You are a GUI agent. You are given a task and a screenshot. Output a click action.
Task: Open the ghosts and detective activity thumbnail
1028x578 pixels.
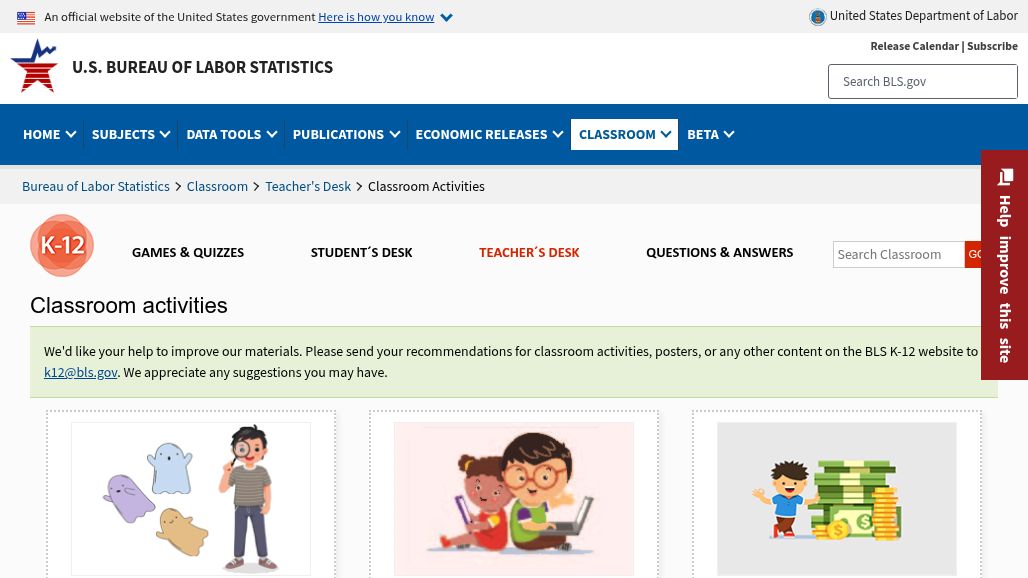[191, 498]
